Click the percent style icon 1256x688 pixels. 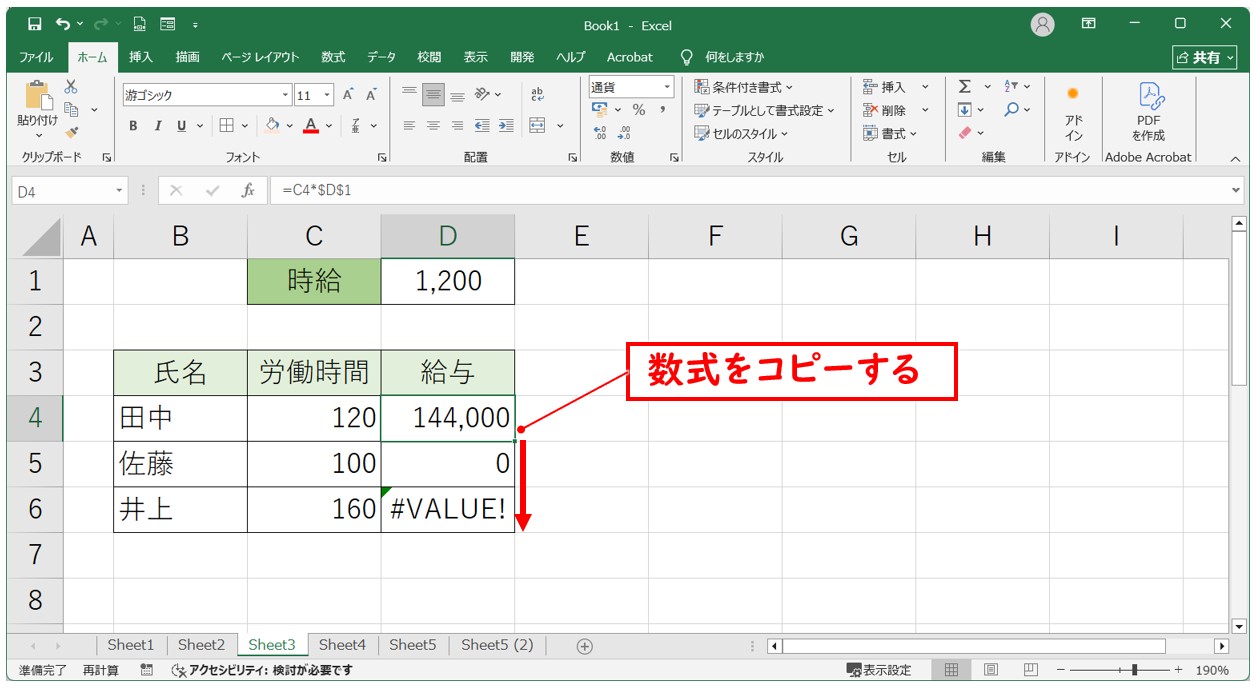coord(638,110)
